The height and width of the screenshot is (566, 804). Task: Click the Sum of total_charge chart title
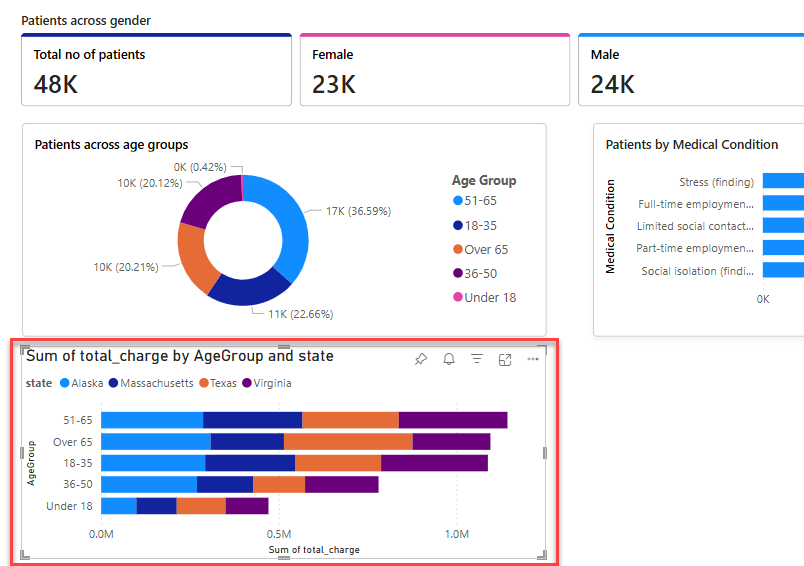tap(180, 356)
